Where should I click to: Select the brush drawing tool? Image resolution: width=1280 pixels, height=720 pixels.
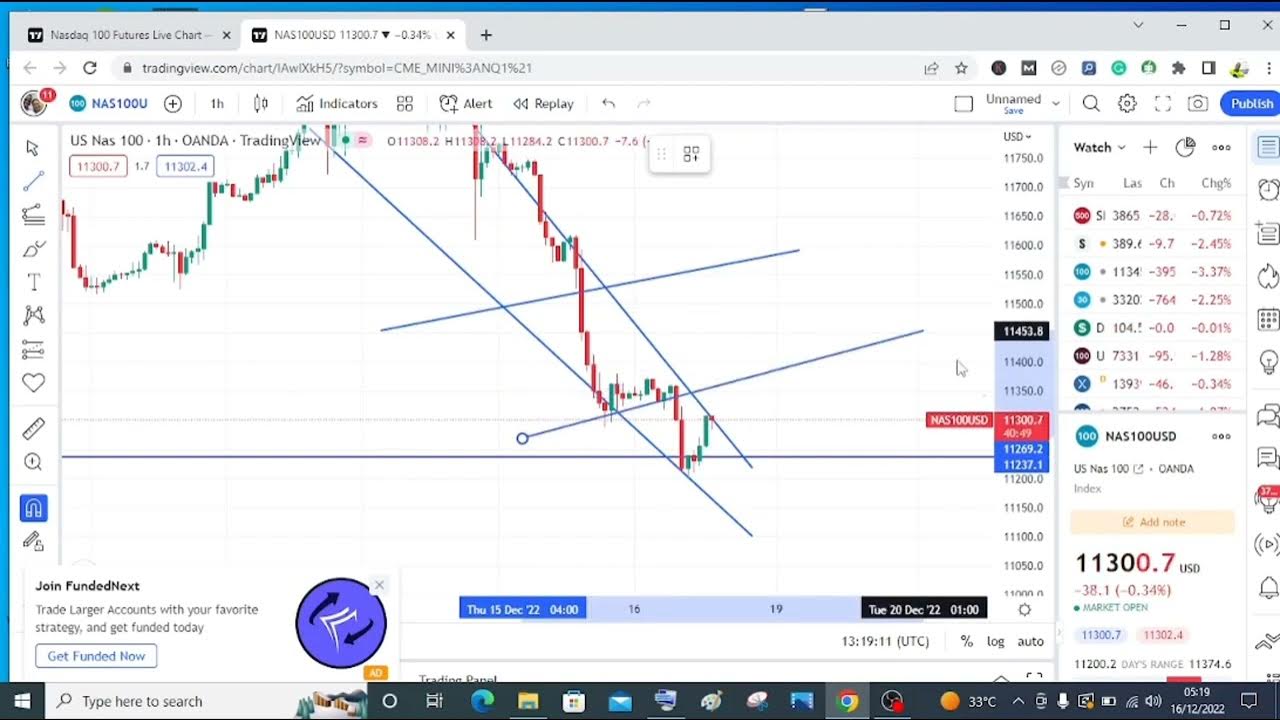(33, 248)
